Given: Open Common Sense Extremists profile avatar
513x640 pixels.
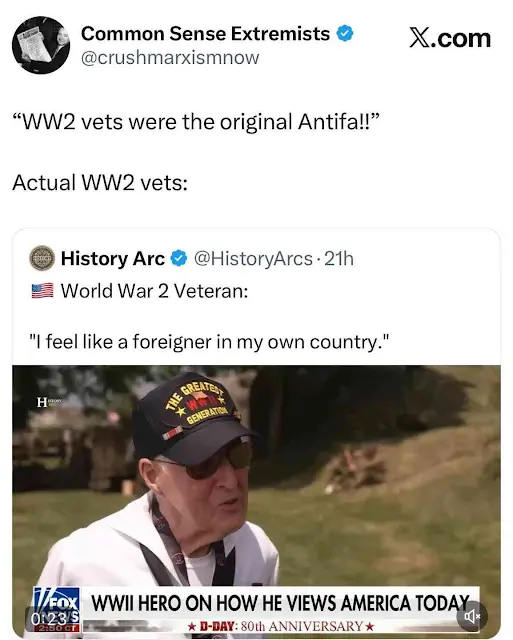Looking at the screenshot, I should click(x=41, y=45).
